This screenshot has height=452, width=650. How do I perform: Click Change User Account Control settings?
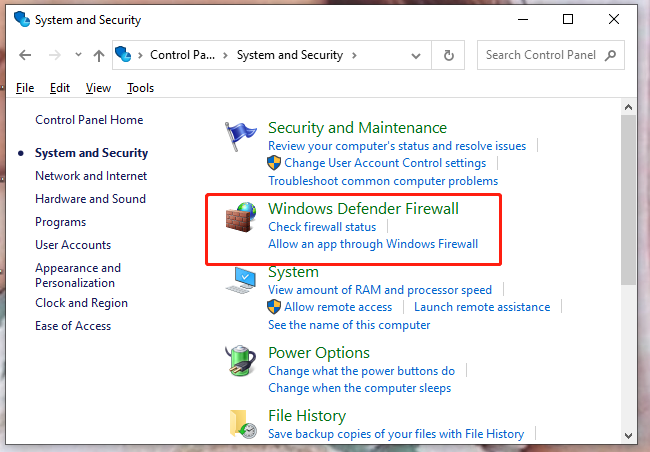click(385, 163)
